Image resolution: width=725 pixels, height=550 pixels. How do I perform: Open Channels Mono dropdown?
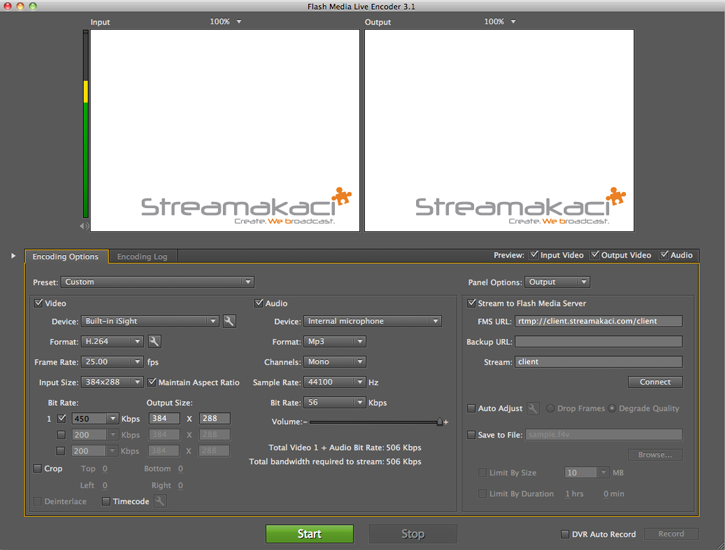(x=334, y=362)
